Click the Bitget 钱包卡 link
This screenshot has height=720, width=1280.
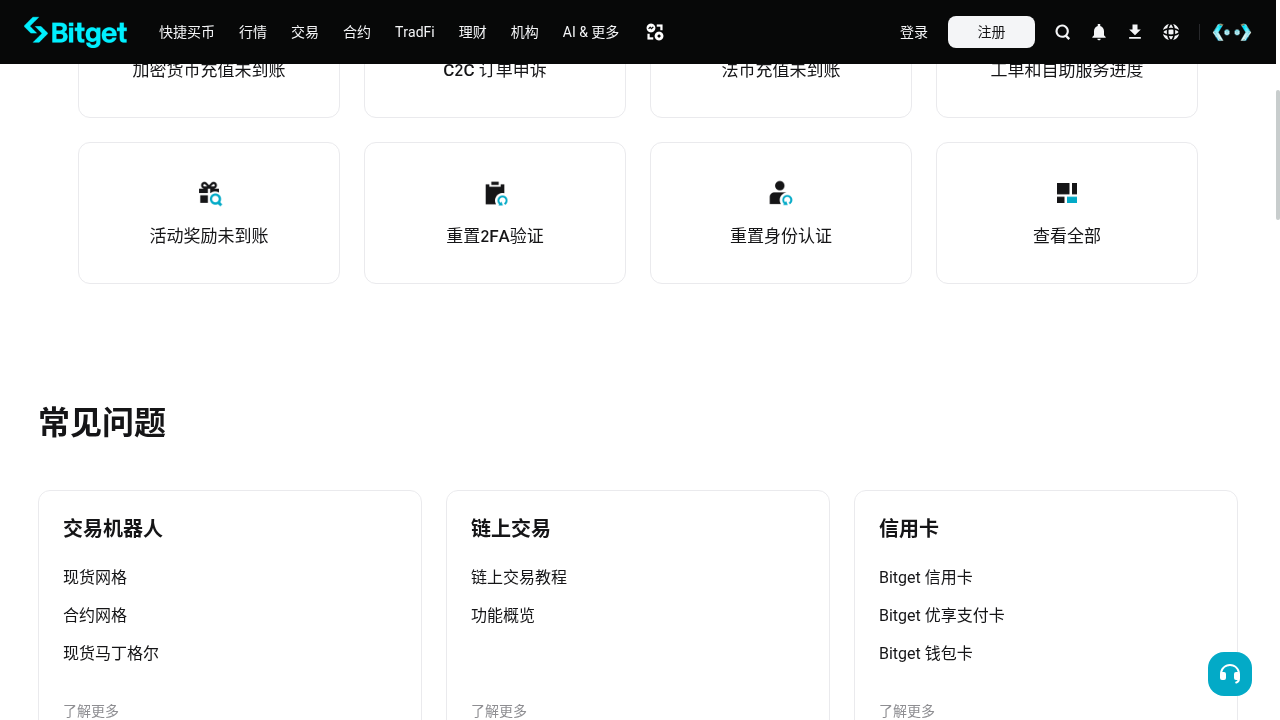[x=926, y=653]
